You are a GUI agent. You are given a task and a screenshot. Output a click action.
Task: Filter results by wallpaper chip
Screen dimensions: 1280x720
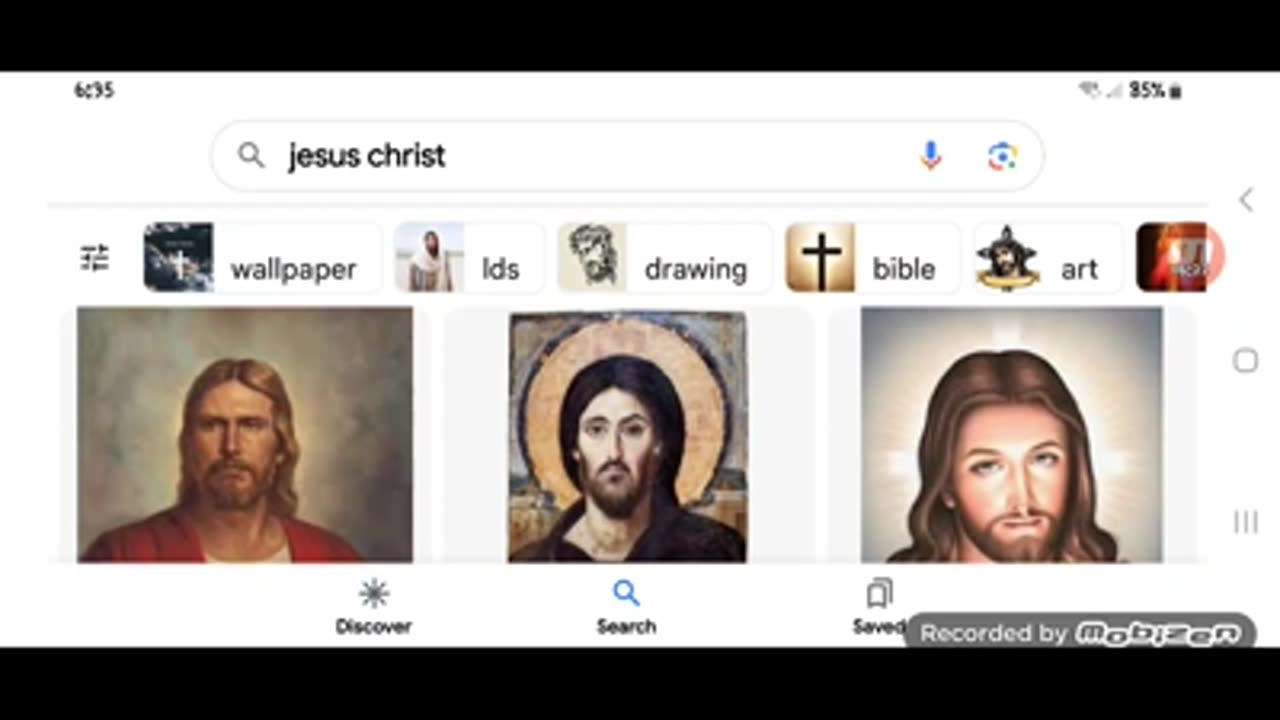(262, 258)
